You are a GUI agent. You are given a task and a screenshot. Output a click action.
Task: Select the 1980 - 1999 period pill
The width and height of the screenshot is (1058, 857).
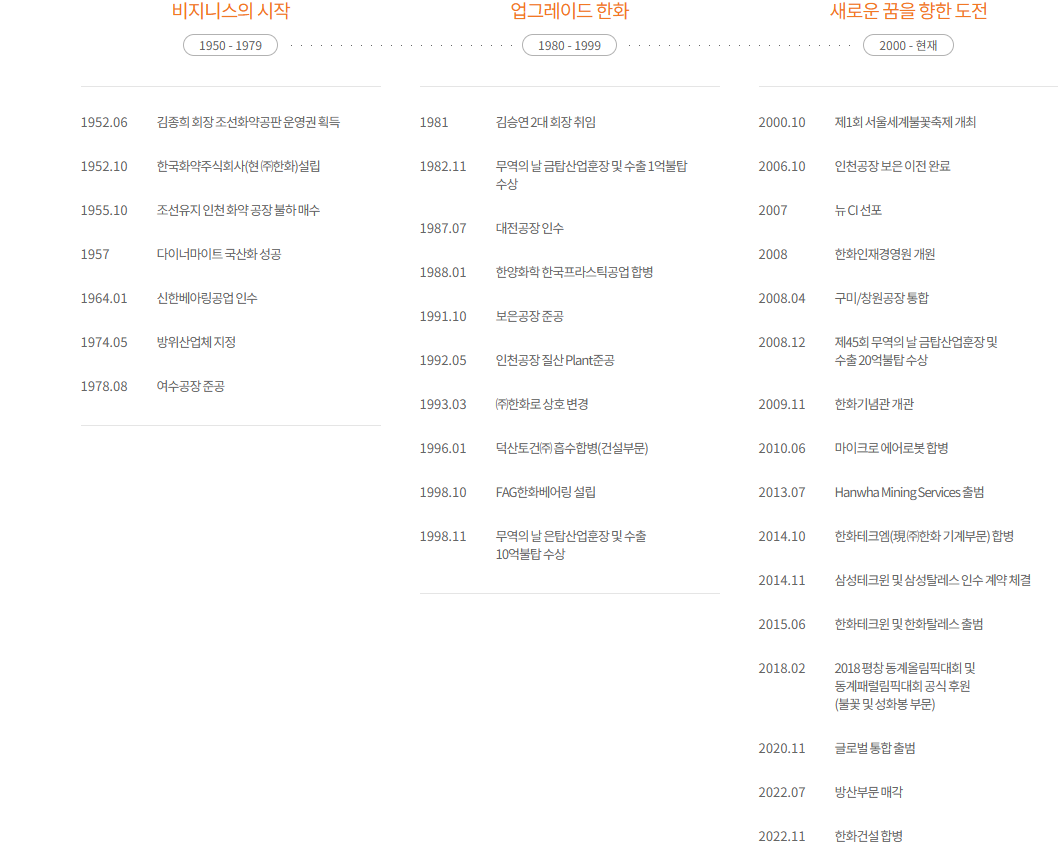point(569,45)
